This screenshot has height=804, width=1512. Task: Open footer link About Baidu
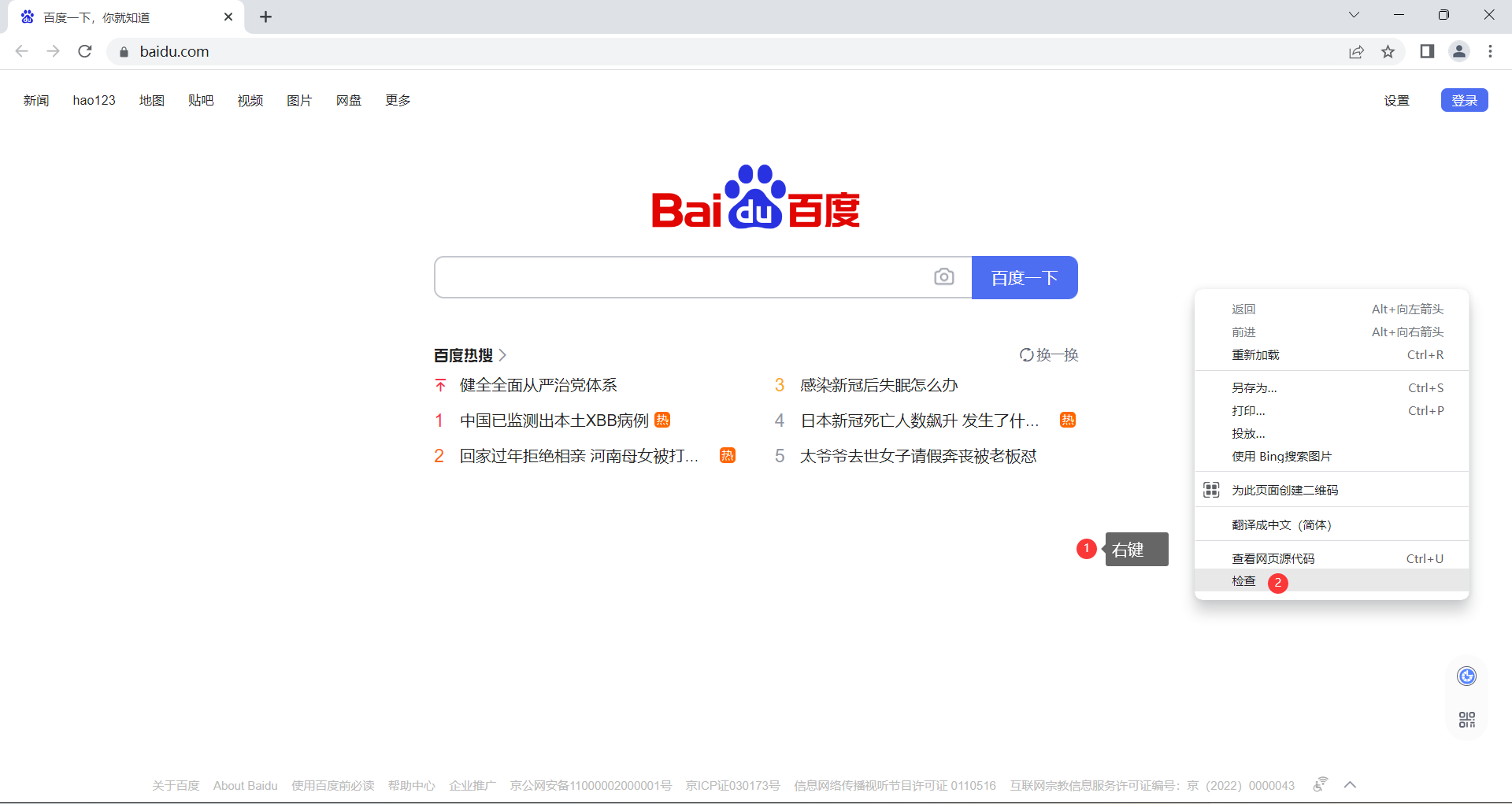[x=246, y=786]
